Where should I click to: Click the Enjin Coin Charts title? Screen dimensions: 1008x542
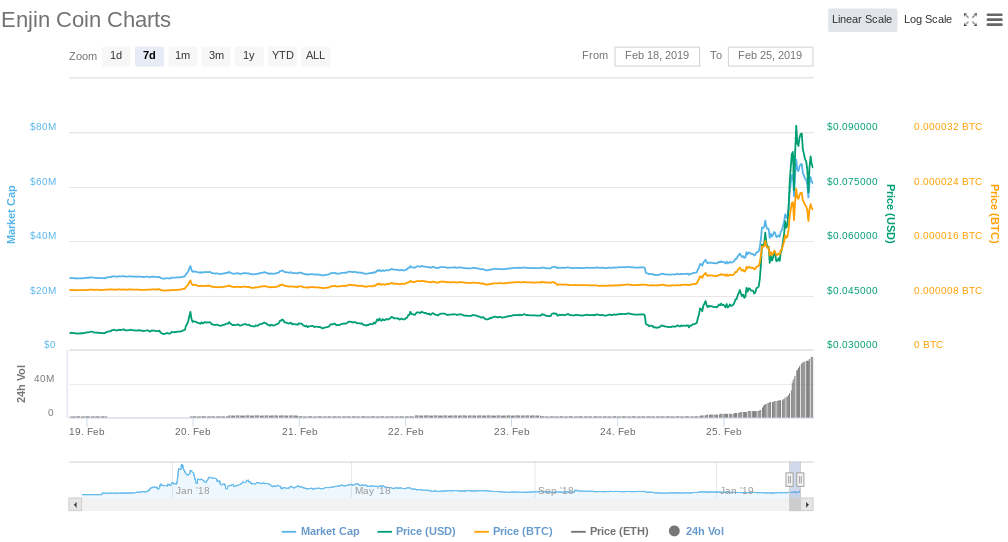click(x=86, y=20)
